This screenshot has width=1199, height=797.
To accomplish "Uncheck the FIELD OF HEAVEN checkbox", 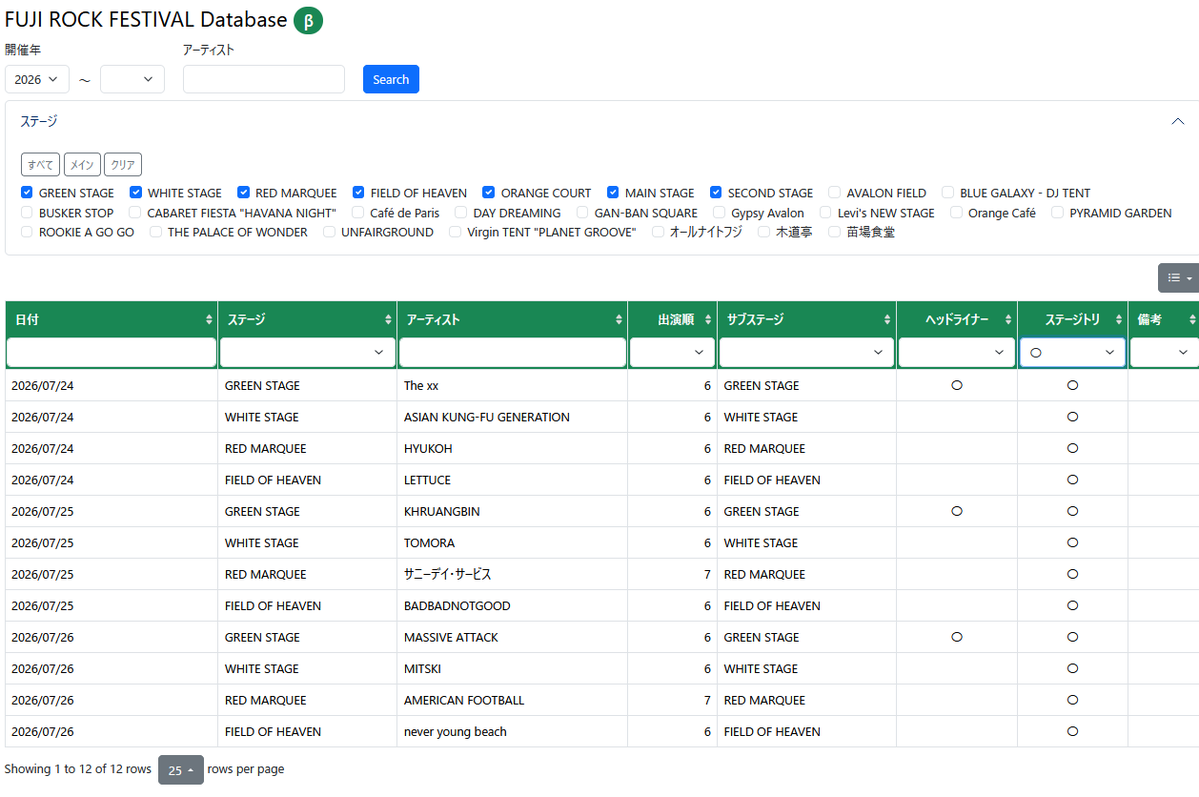I will tap(358, 192).
